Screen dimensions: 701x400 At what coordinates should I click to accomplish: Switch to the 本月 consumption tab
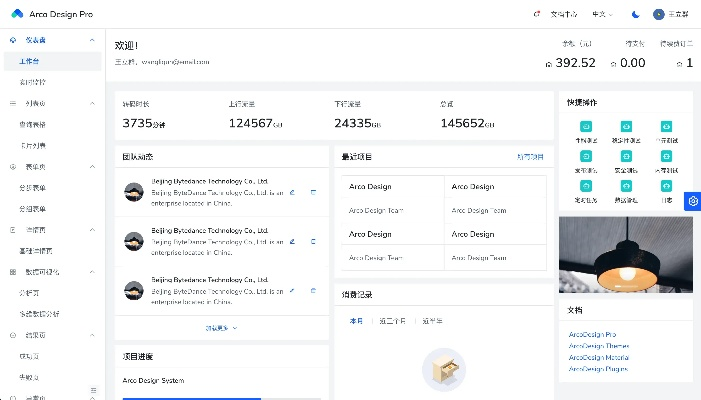coord(356,321)
